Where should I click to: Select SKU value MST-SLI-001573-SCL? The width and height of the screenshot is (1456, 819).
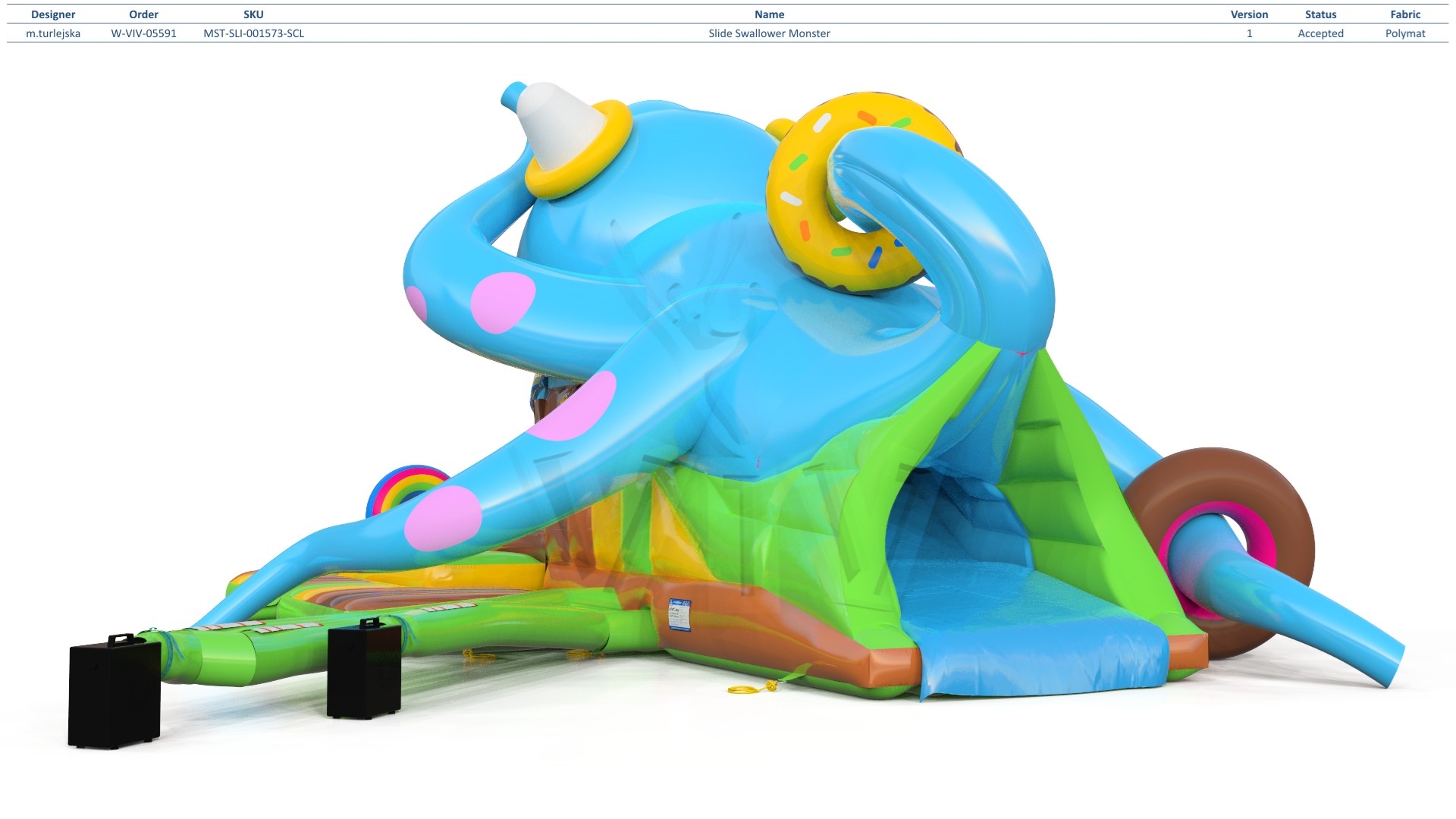(253, 33)
